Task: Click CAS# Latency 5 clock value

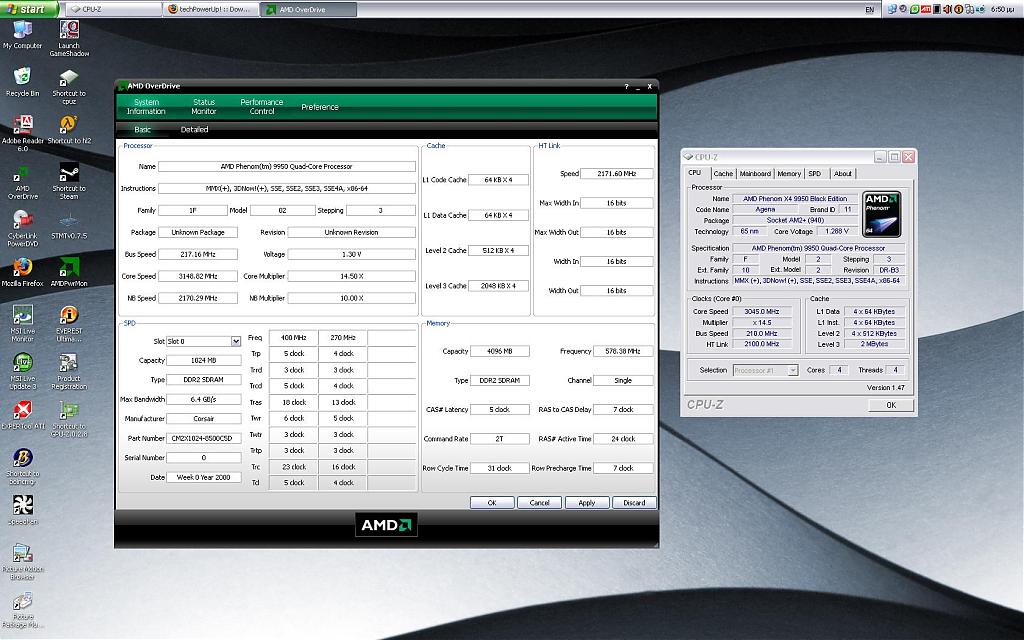Action: 500,409
